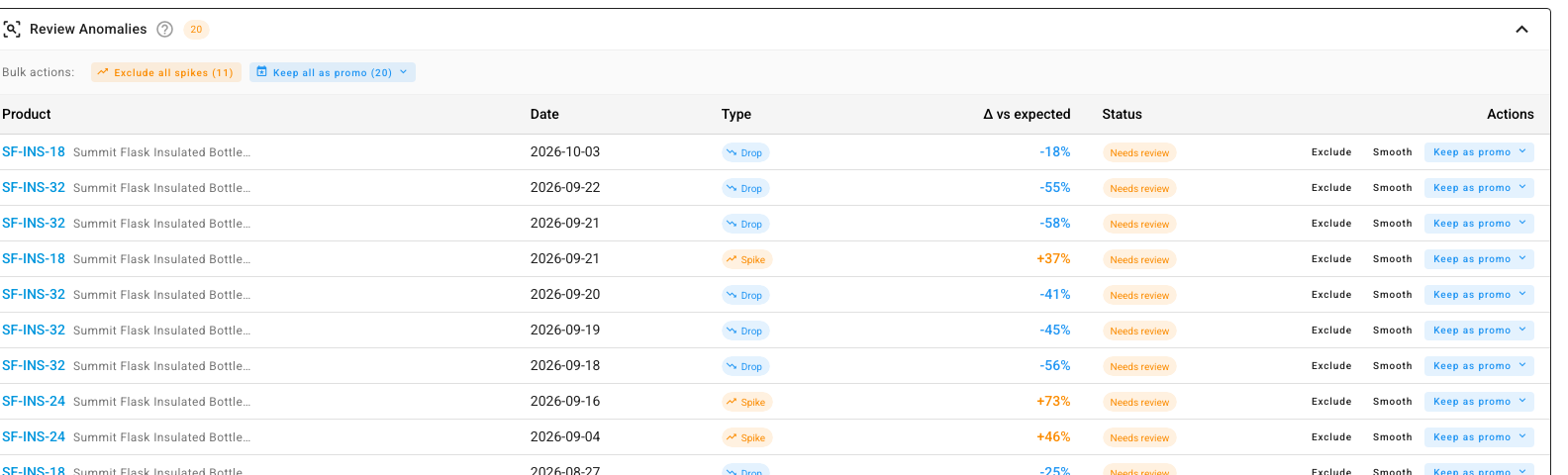
Task: Click the -55% delta value
Action: pos(1055,187)
